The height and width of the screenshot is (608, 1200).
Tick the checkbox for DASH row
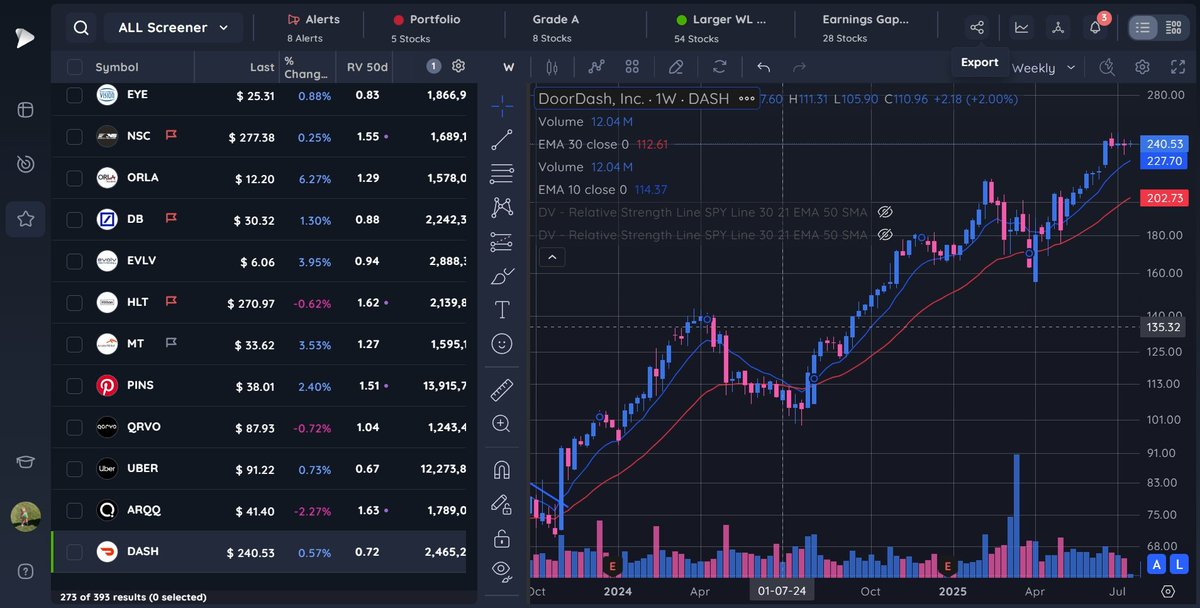[75, 551]
